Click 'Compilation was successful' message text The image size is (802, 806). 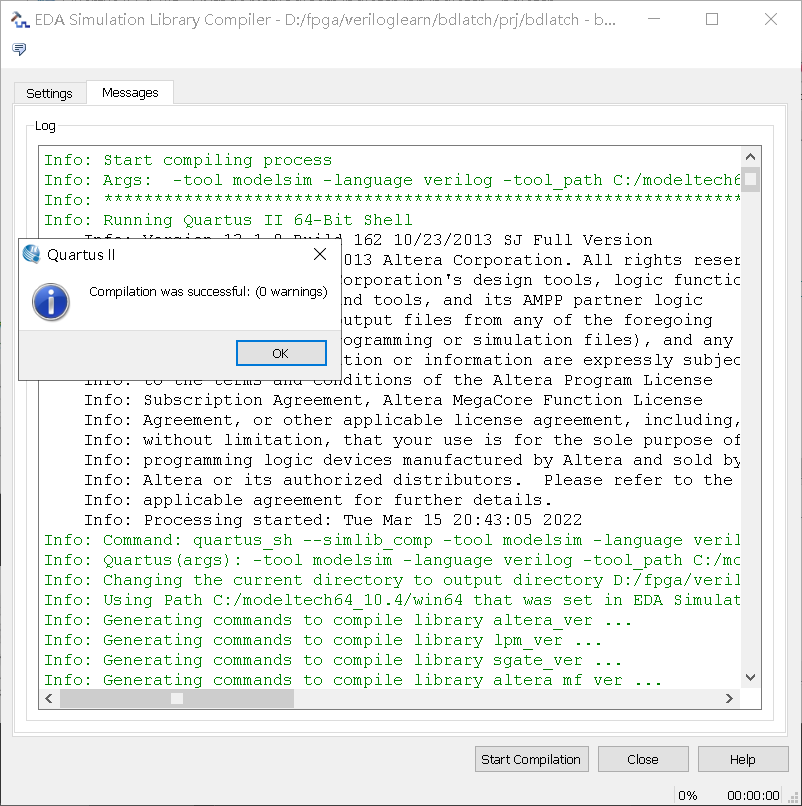208,292
